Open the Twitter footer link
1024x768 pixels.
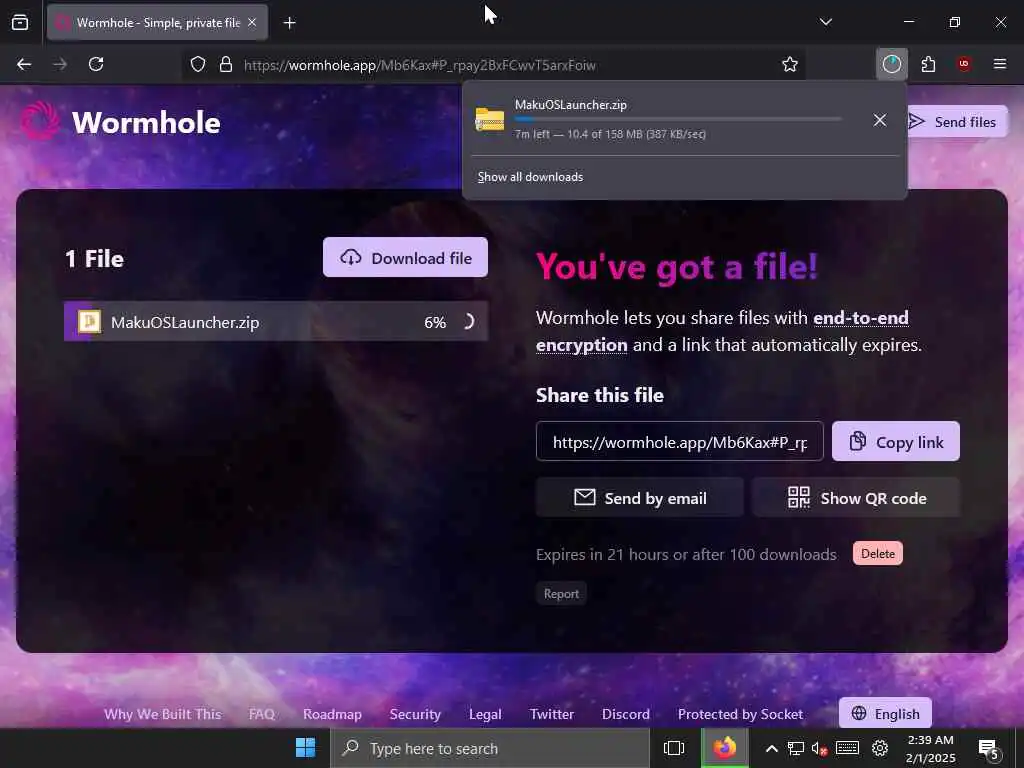click(x=552, y=714)
